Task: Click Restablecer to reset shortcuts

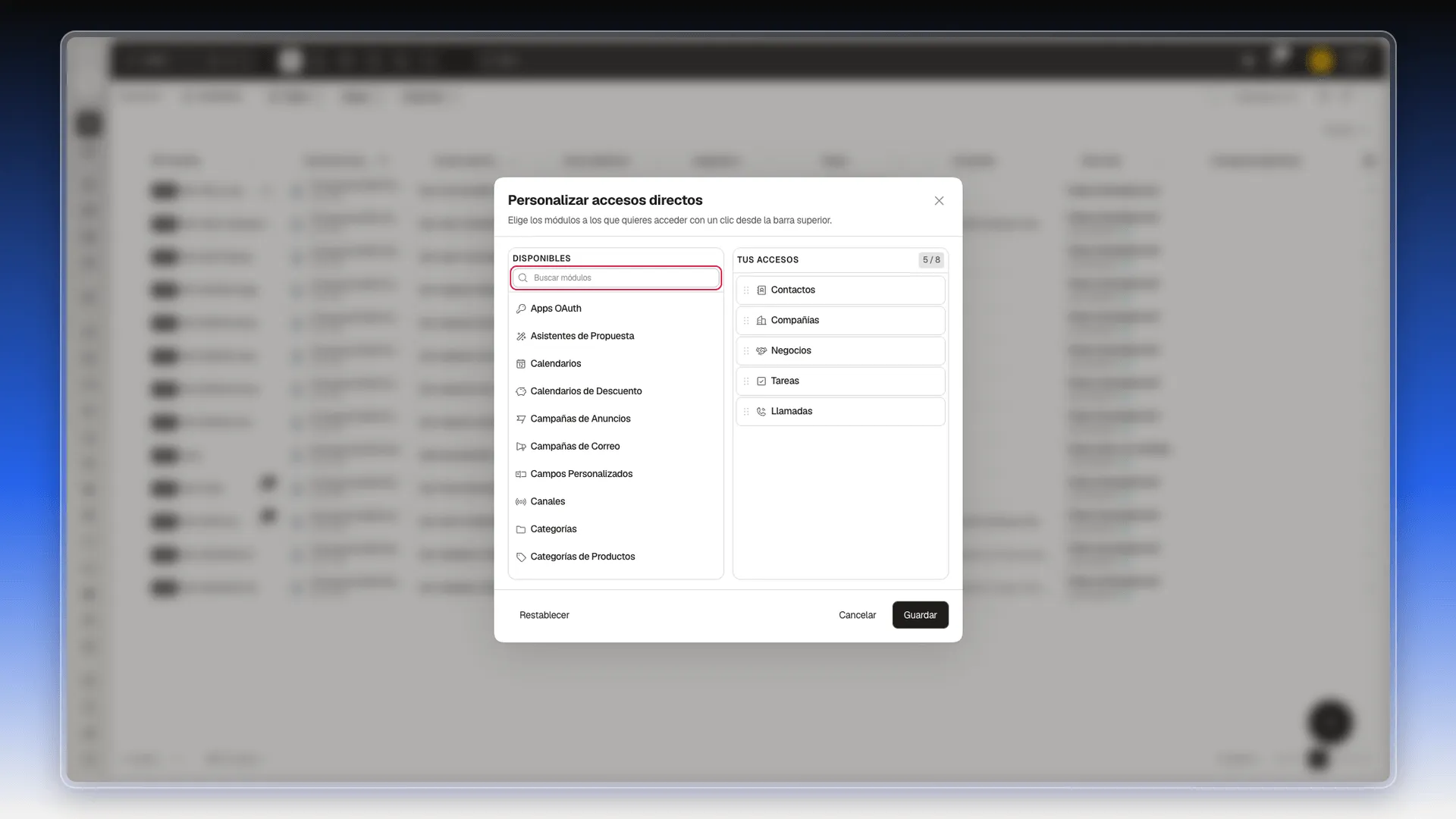Action: point(544,615)
